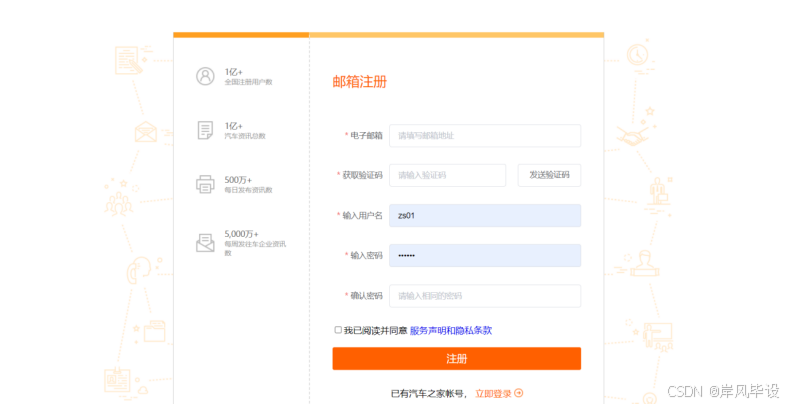The height and width of the screenshot is (405, 786).
Task: Click the 全国注册用户数 statistic text
Action: [248, 82]
